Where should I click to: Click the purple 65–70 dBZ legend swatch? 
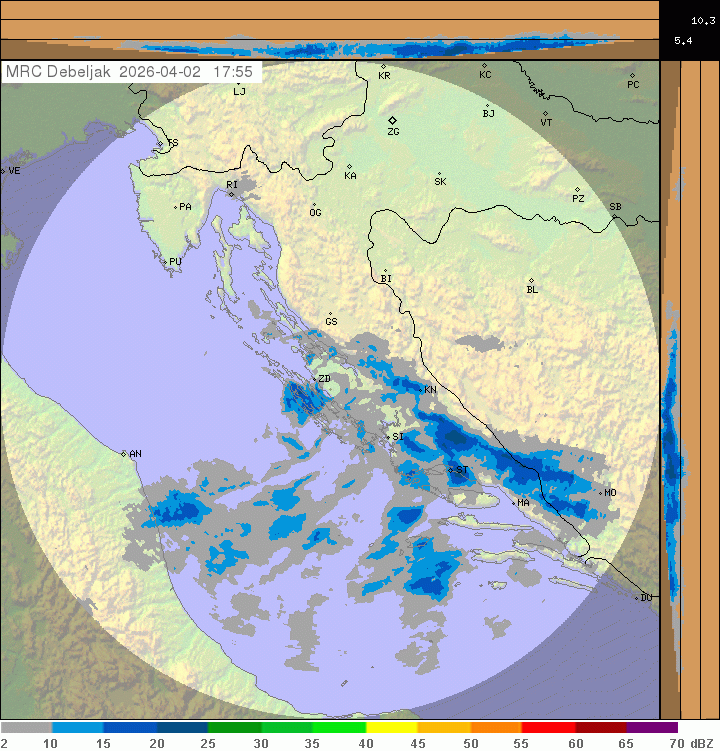tap(652, 728)
